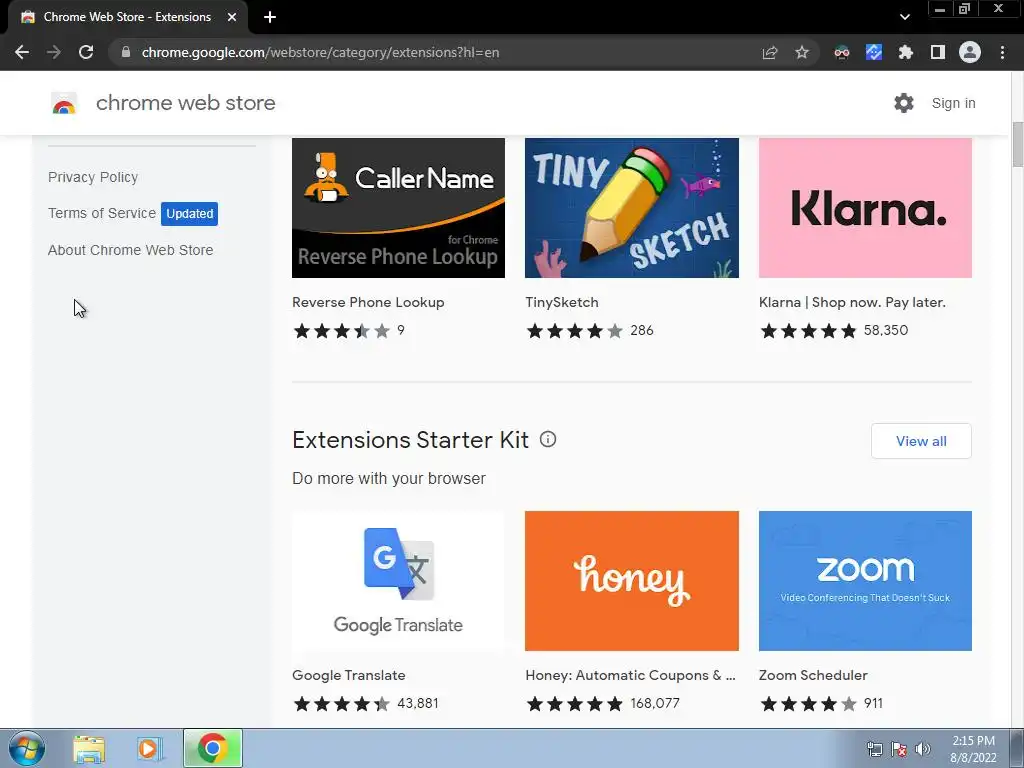Toggle the side panel icon
Image resolution: width=1024 pixels, height=768 pixels.
(x=938, y=52)
